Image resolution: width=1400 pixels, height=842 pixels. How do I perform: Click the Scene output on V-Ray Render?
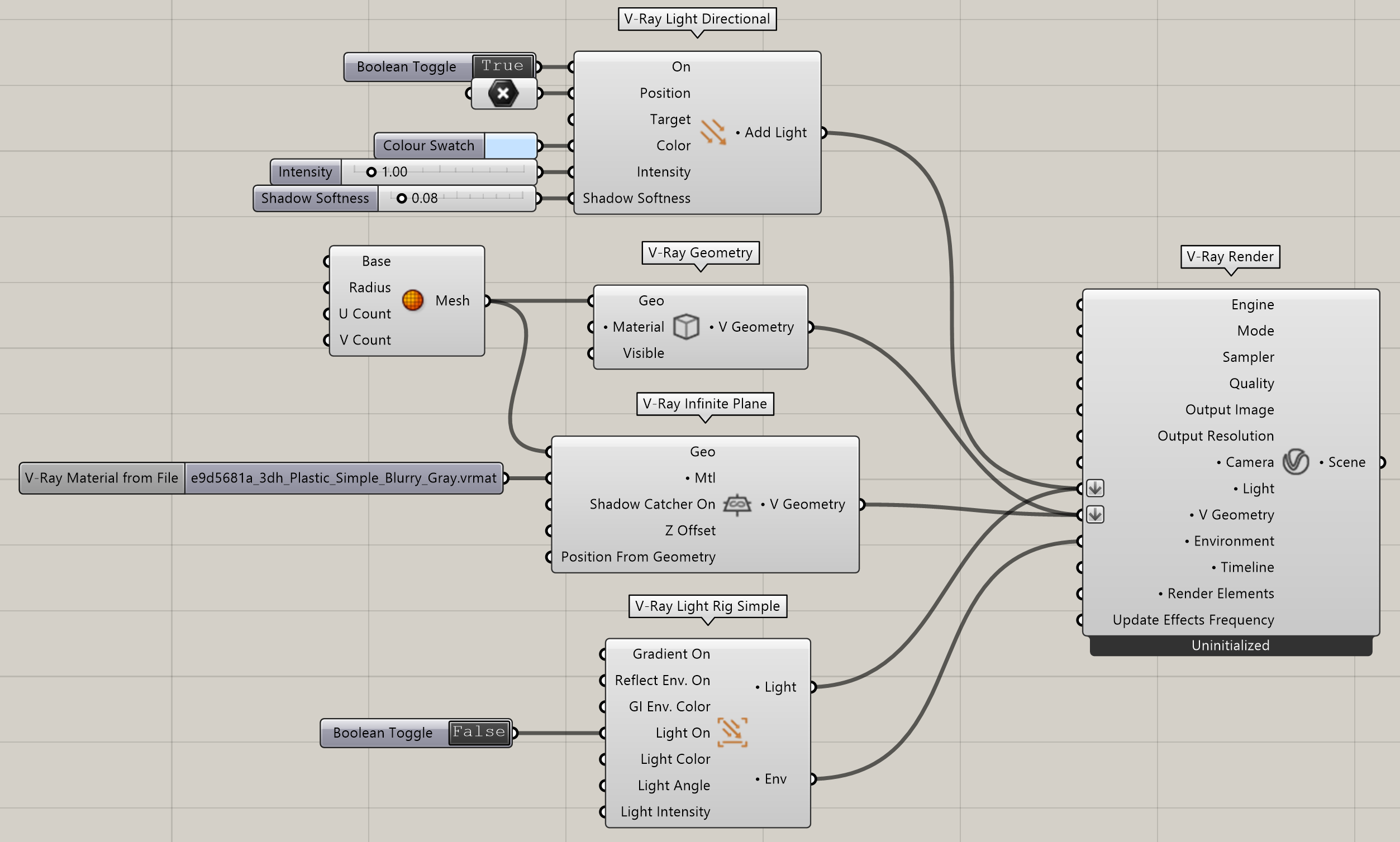1346,462
